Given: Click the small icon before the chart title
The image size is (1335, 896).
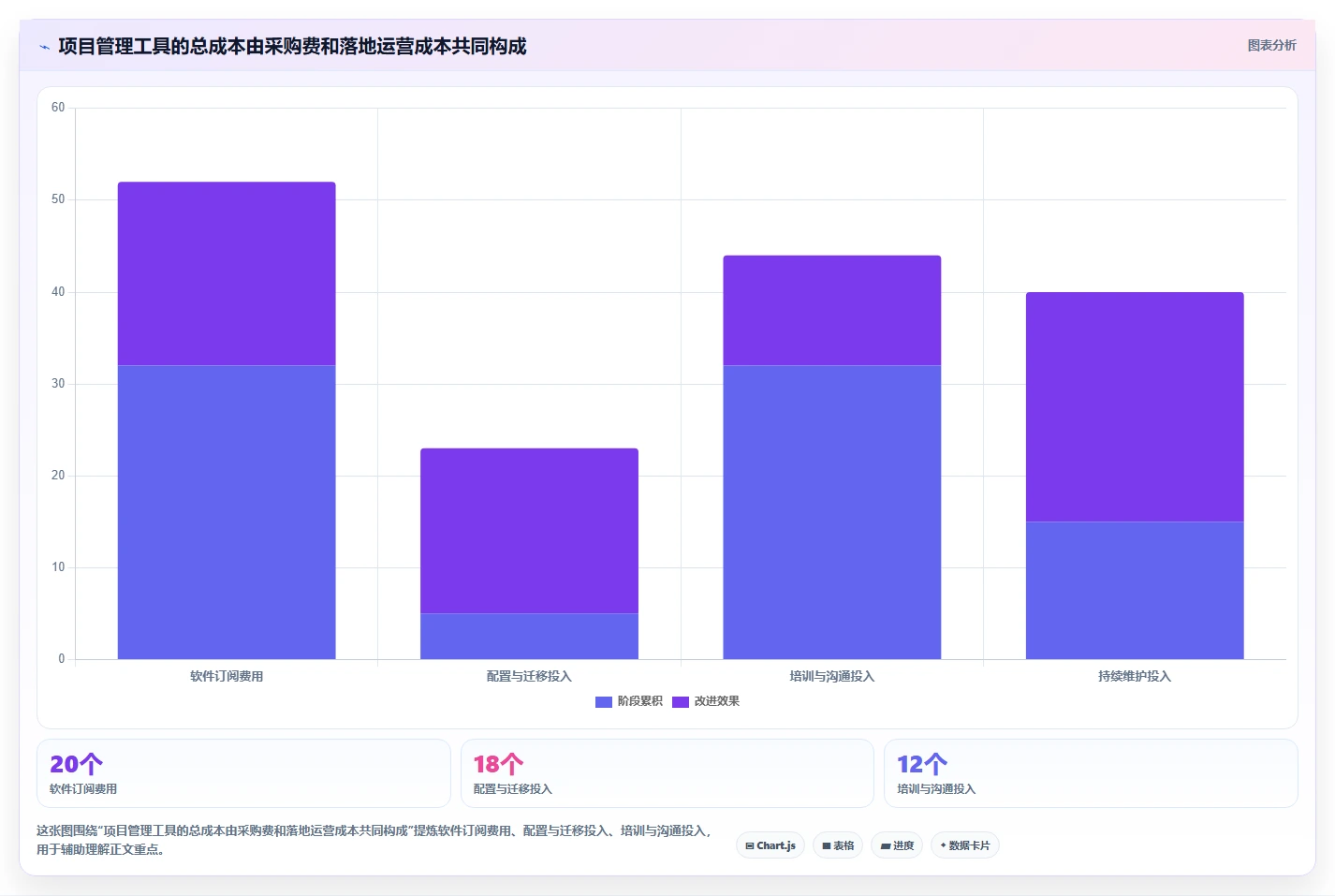Looking at the screenshot, I should click(x=44, y=47).
